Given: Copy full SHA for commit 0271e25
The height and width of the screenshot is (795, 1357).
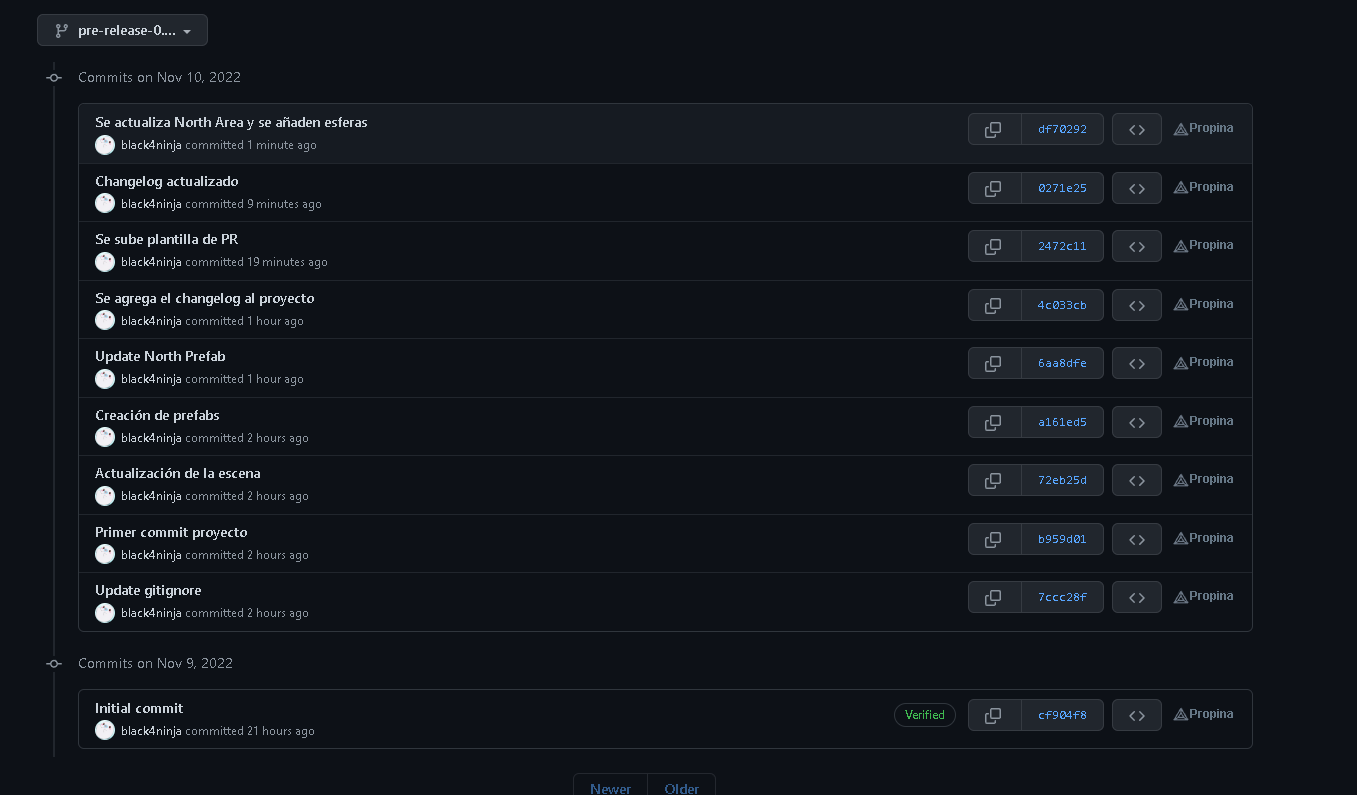Looking at the screenshot, I should (993, 188).
